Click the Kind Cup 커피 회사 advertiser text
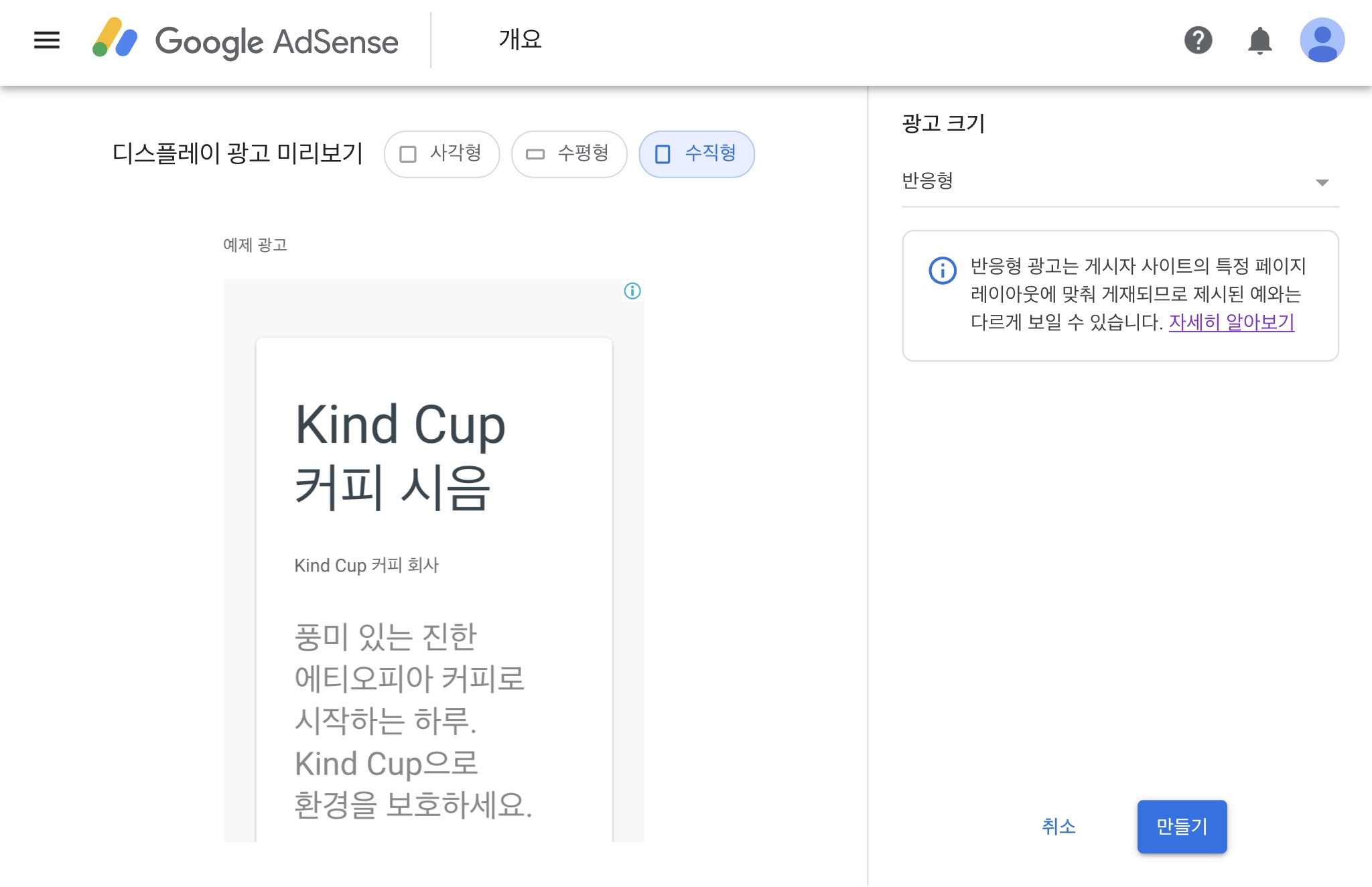The height and width of the screenshot is (887, 1372). (366, 565)
